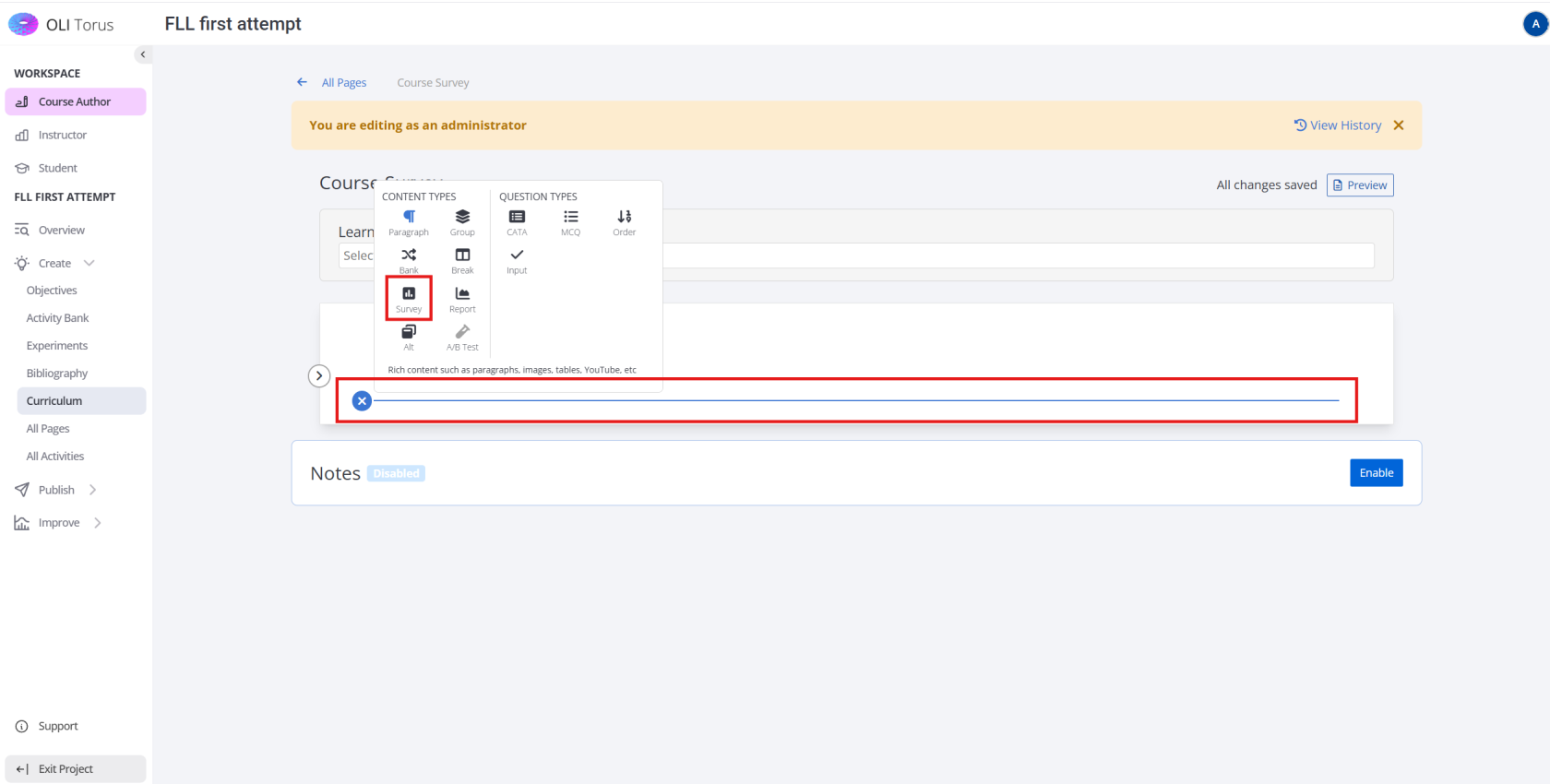
Task: Open Activity Bank in sidebar
Action: tap(57, 318)
